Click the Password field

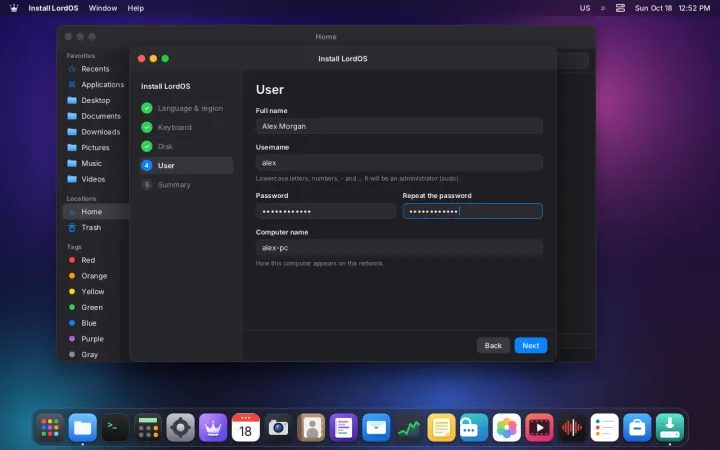(326, 211)
